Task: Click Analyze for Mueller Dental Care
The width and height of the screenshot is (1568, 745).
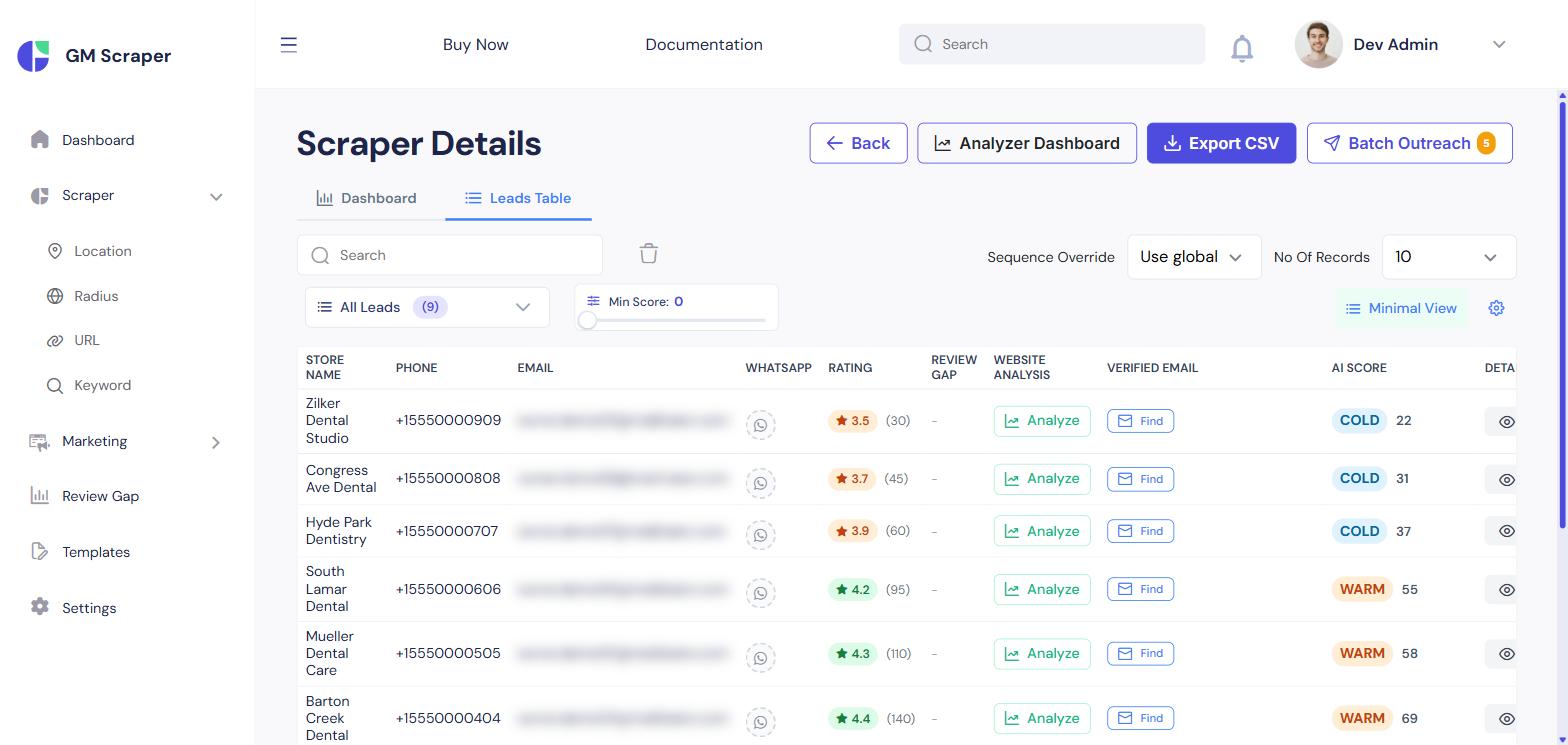Action: tap(1042, 654)
